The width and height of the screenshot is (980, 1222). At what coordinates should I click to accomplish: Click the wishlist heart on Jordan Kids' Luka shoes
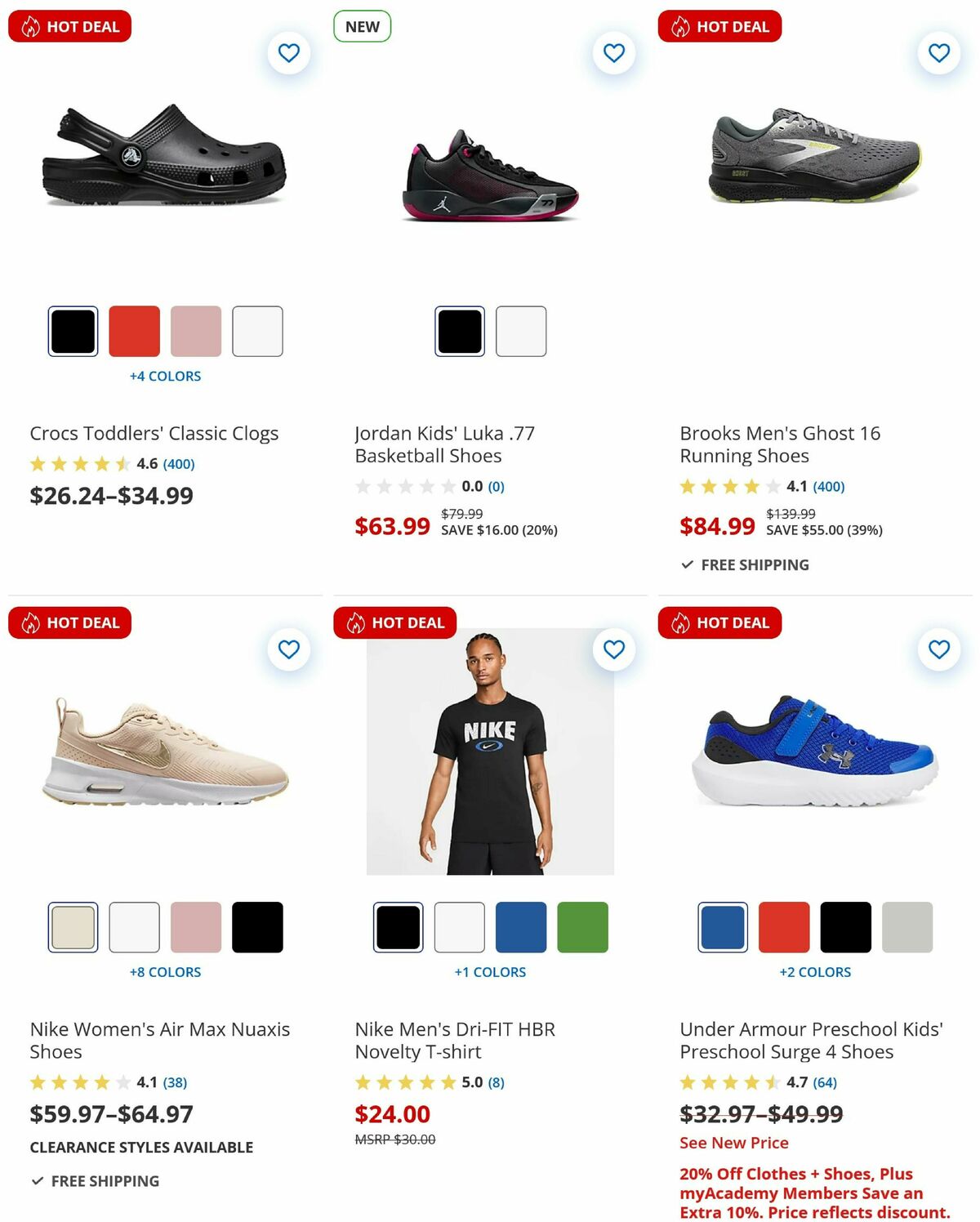pyautogui.click(x=613, y=52)
